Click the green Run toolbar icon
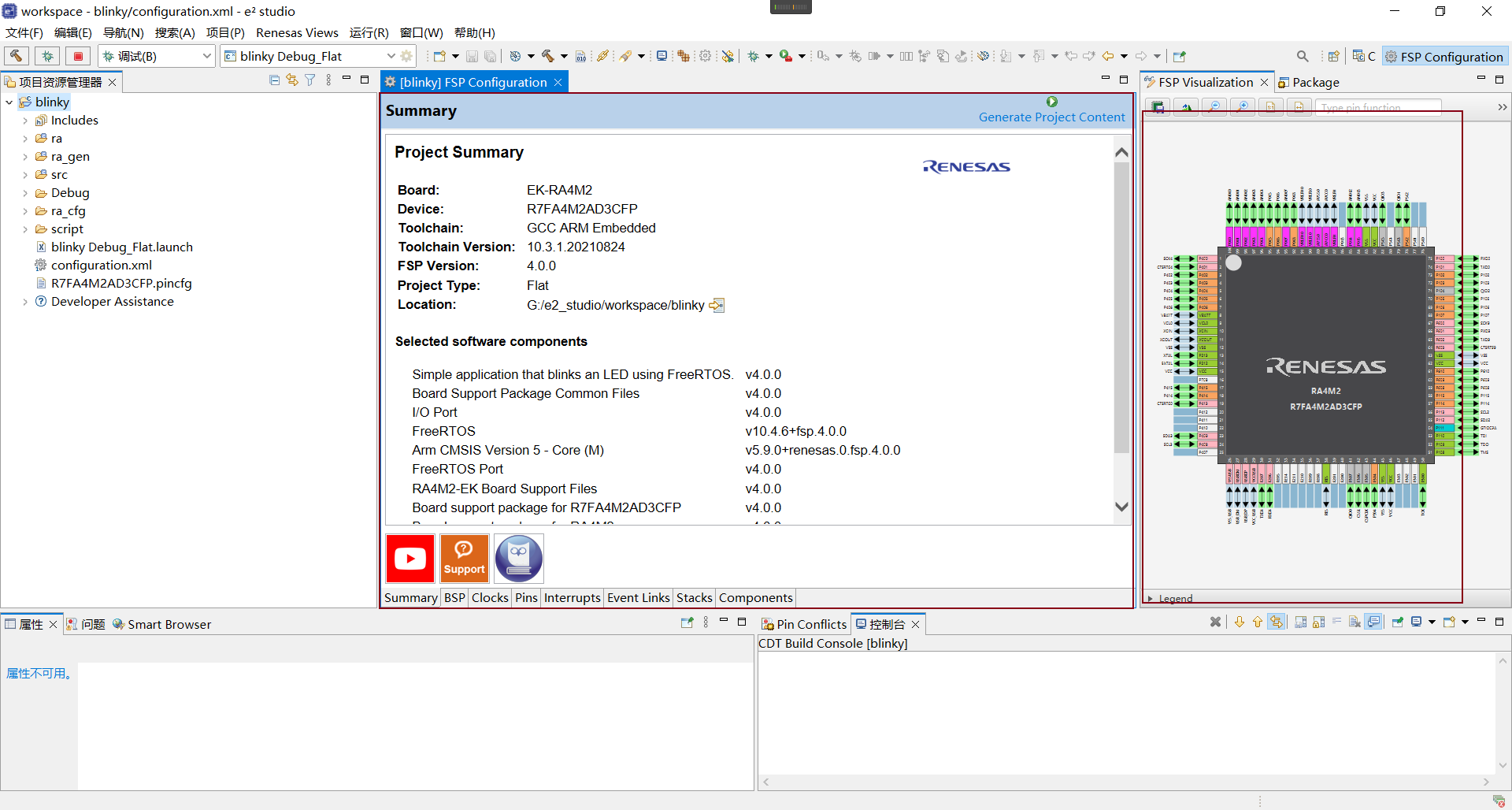Viewport: 1512px width, 810px height. point(785,56)
